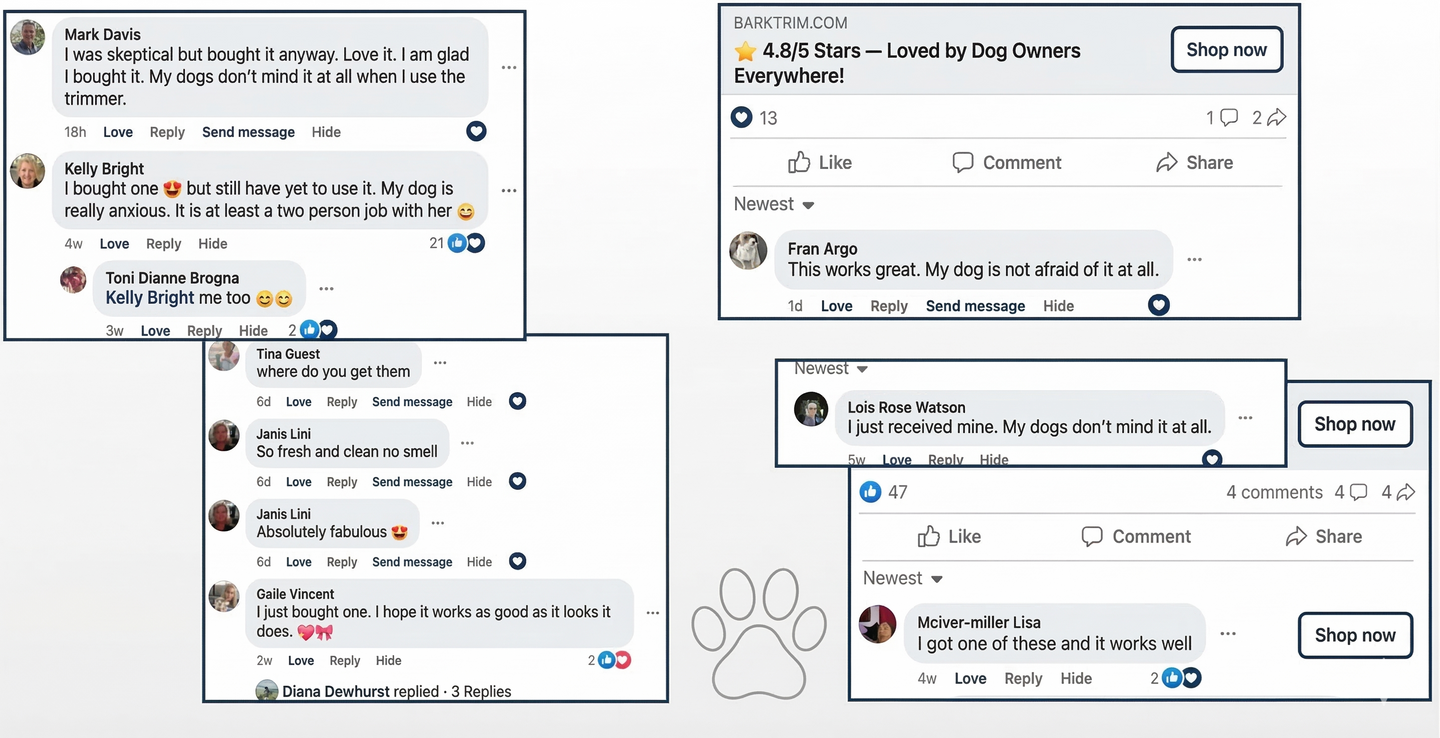Expand the Newest dropdown above Mciver-miller Lisa's comment
Image resolution: width=1440 pixels, height=738 pixels.
point(903,579)
